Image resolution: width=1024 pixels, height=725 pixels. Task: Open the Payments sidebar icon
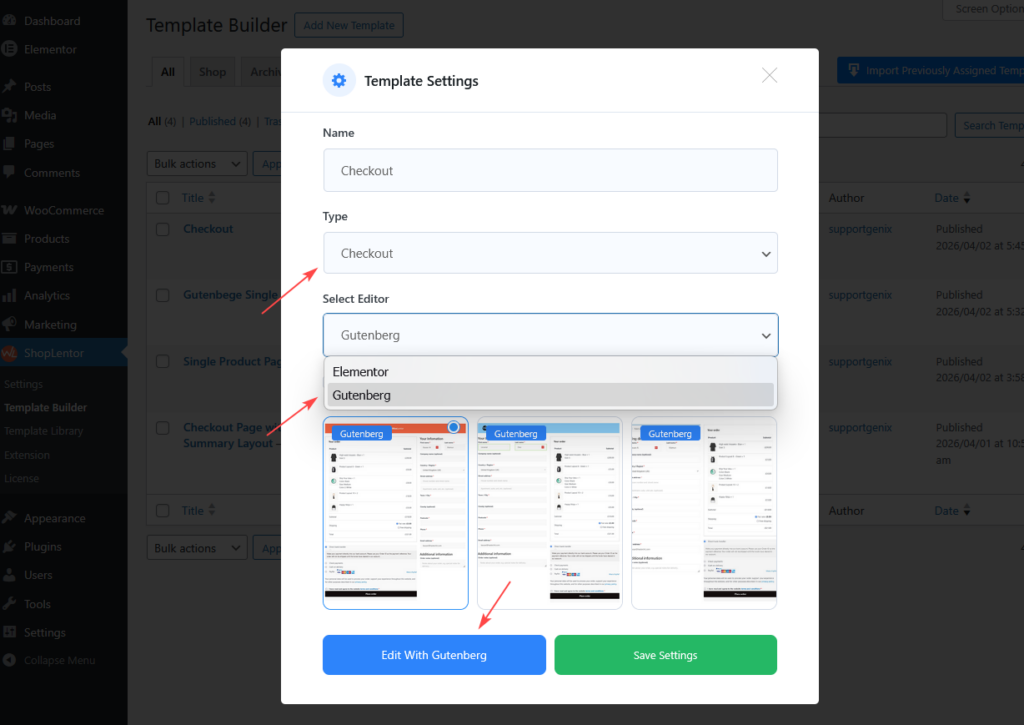pyautogui.click(x=9, y=268)
